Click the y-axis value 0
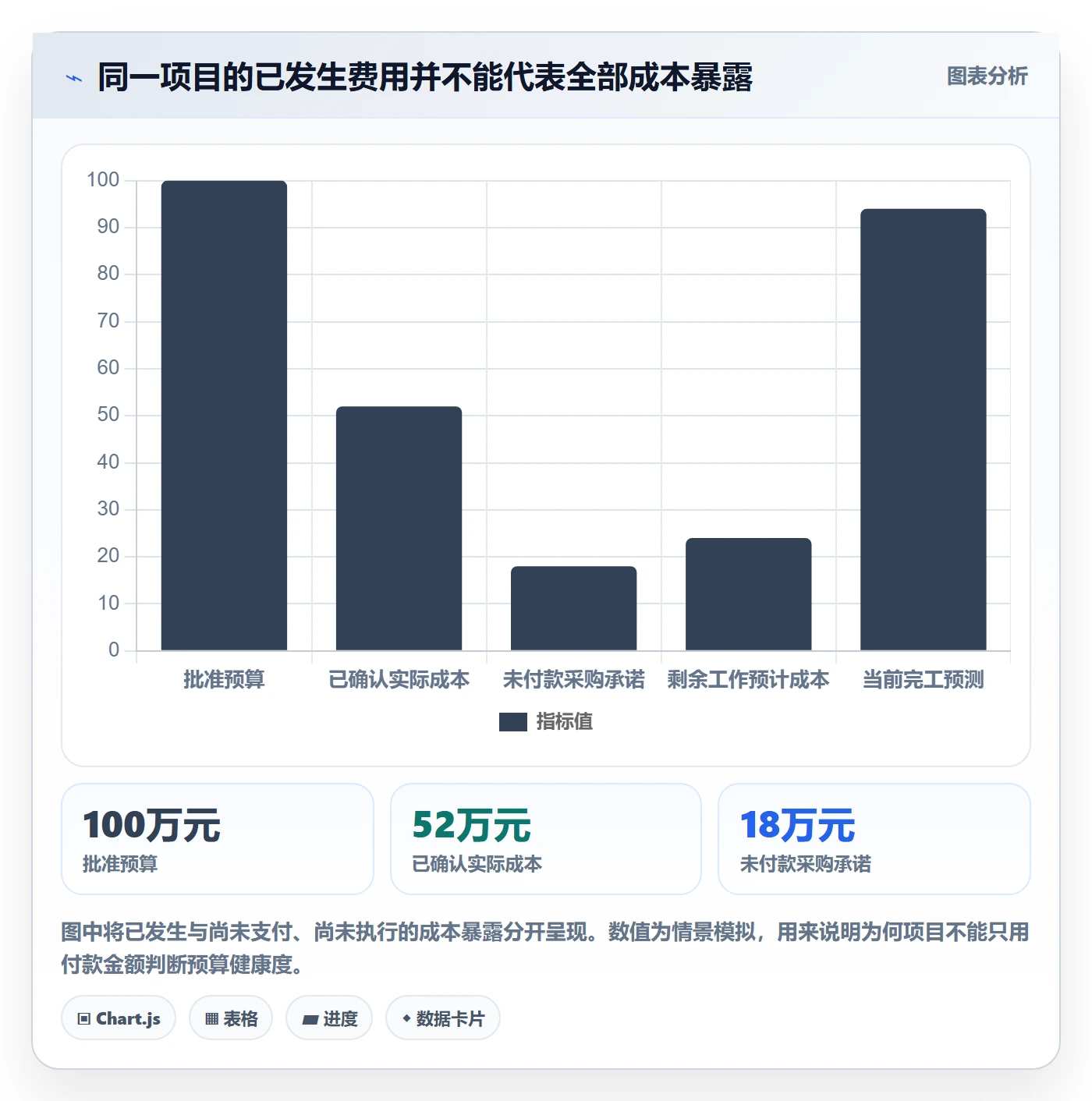Screen dimensions: 1092x1101 114,650
